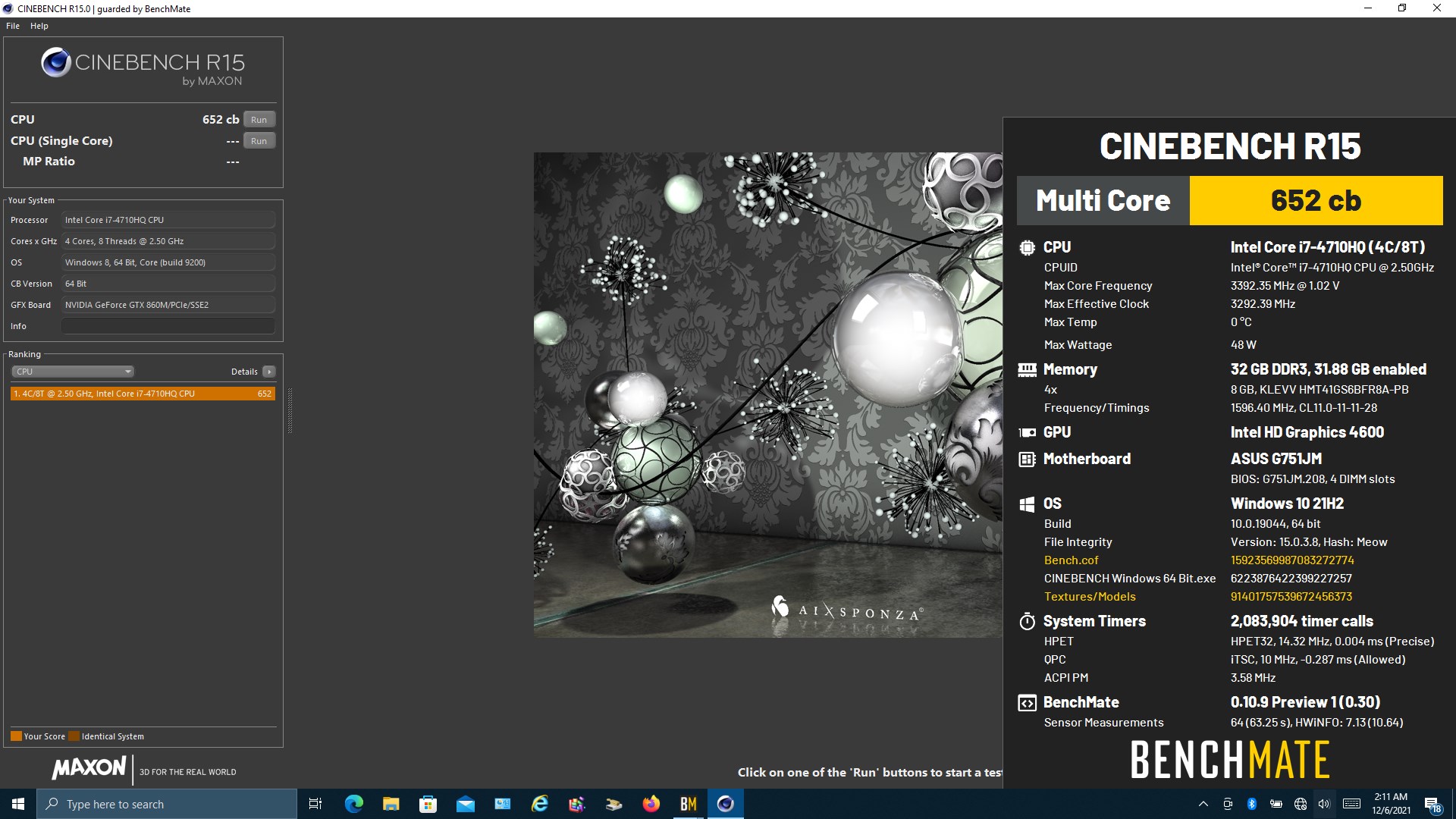Select the 4C/8T i7-4710HQ ranking entry

(x=143, y=394)
